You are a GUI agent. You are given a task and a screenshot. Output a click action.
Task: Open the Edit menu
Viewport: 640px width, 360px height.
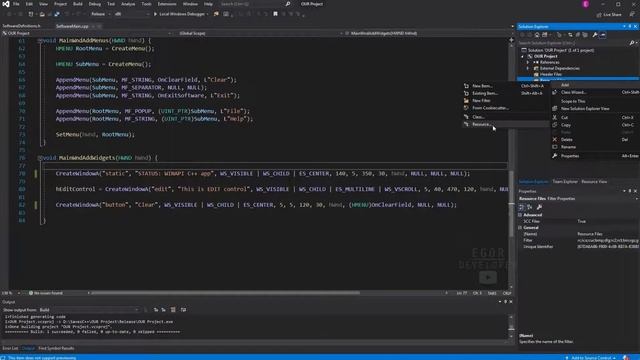click(29, 4)
